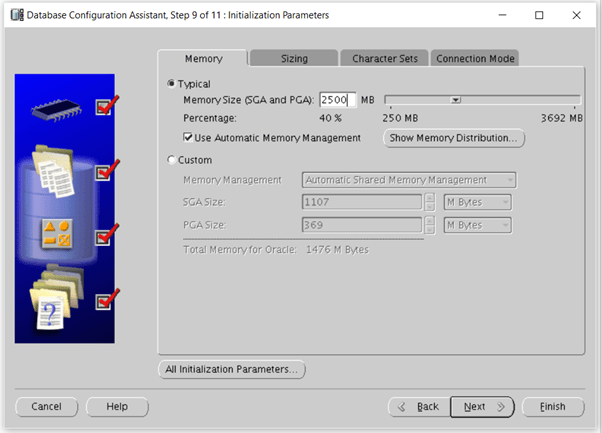Click the red checkmark beside the memory chip

click(x=108, y=105)
